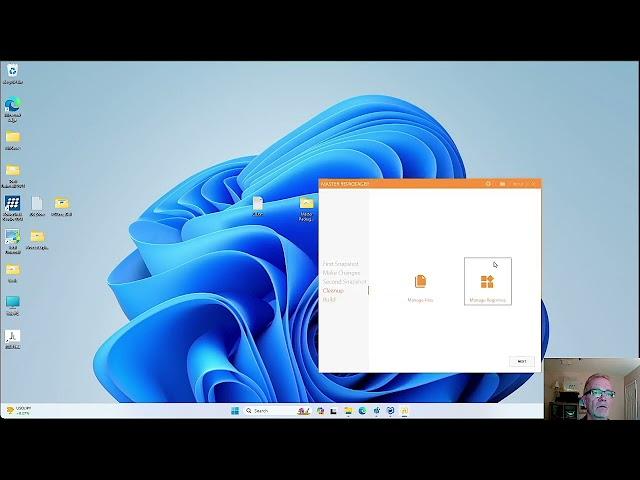Launch Microsoft Edge from the desktop
640x480 pixels.
point(12,106)
